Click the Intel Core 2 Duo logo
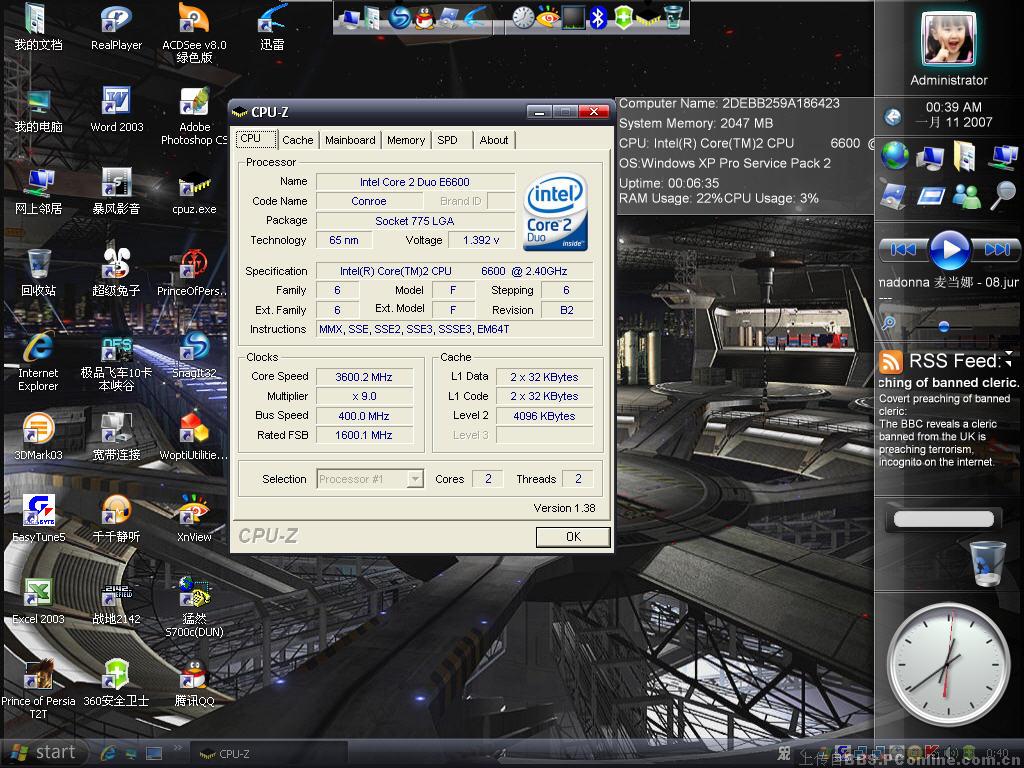Viewport: 1024px width, 768px height. point(555,212)
